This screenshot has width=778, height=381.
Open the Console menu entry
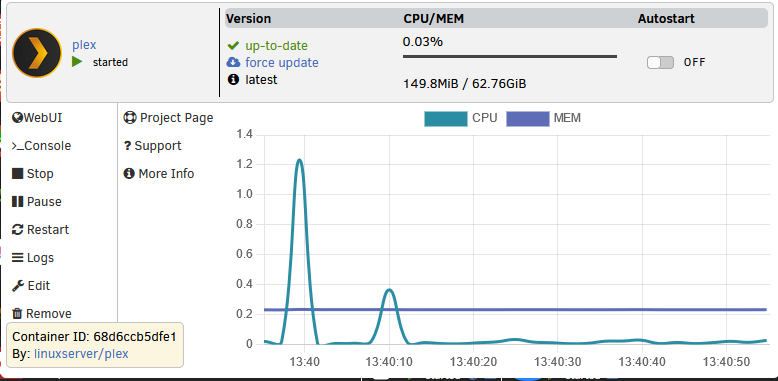pos(41,146)
